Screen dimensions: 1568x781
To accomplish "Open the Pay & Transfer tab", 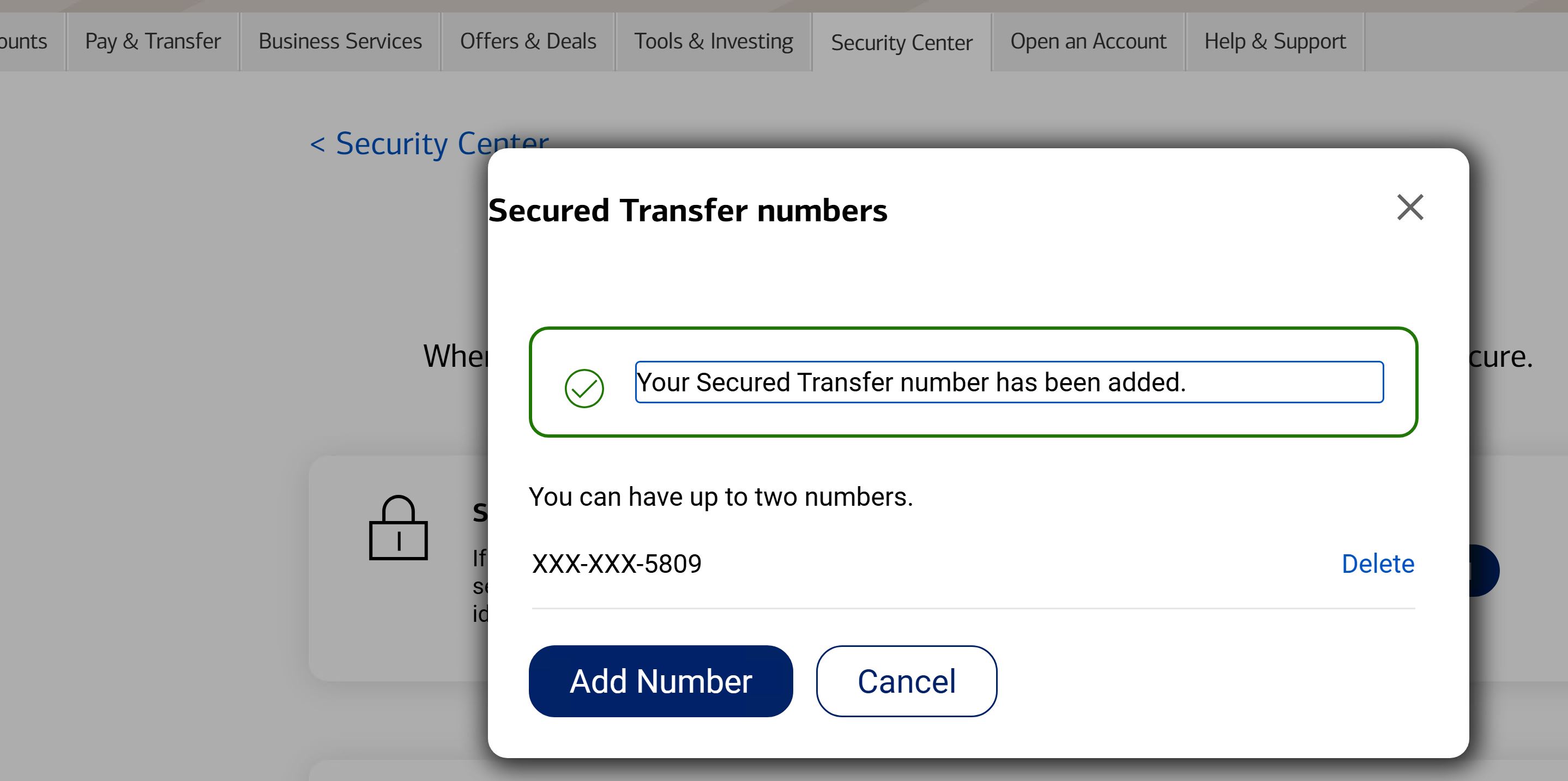I will click(153, 41).
